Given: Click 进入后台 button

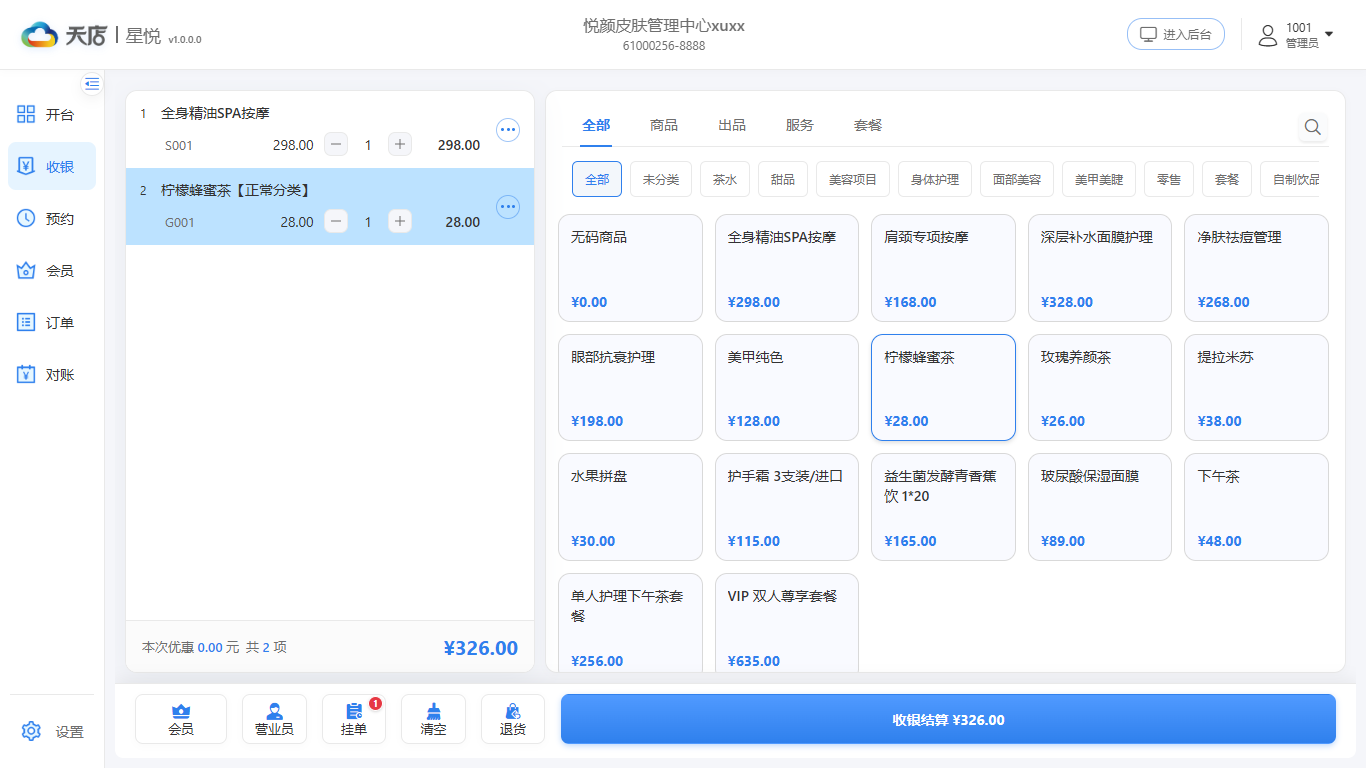Looking at the screenshot, I should pos(1176,34).
